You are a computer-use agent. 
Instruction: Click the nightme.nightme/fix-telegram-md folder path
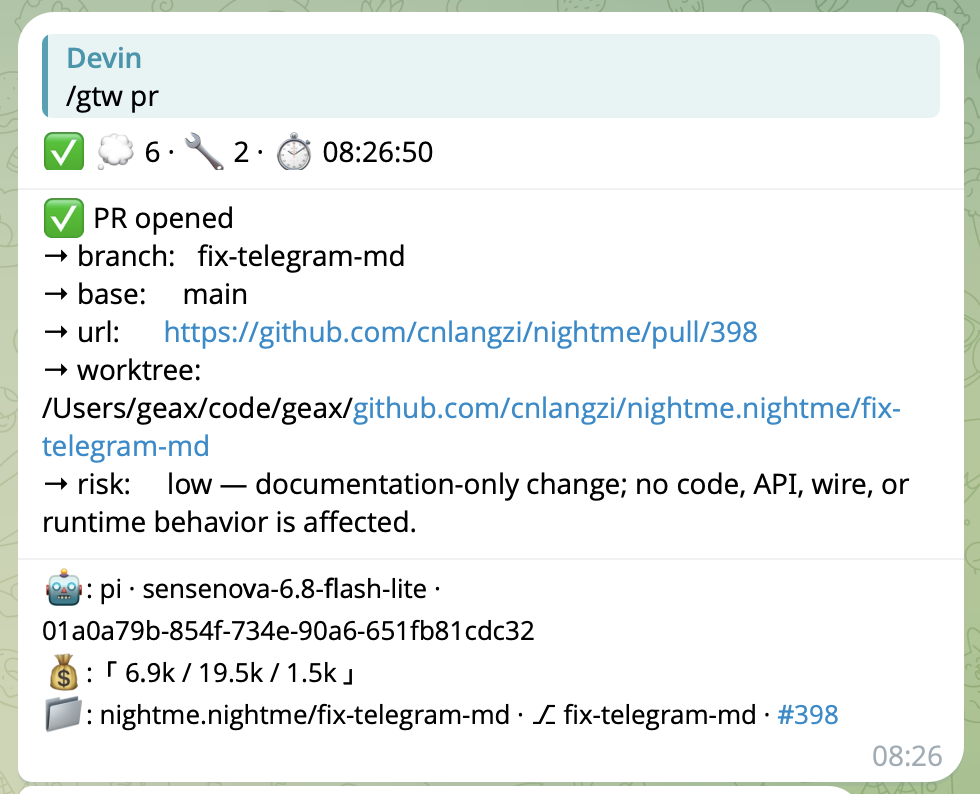[x=304, y=715]
